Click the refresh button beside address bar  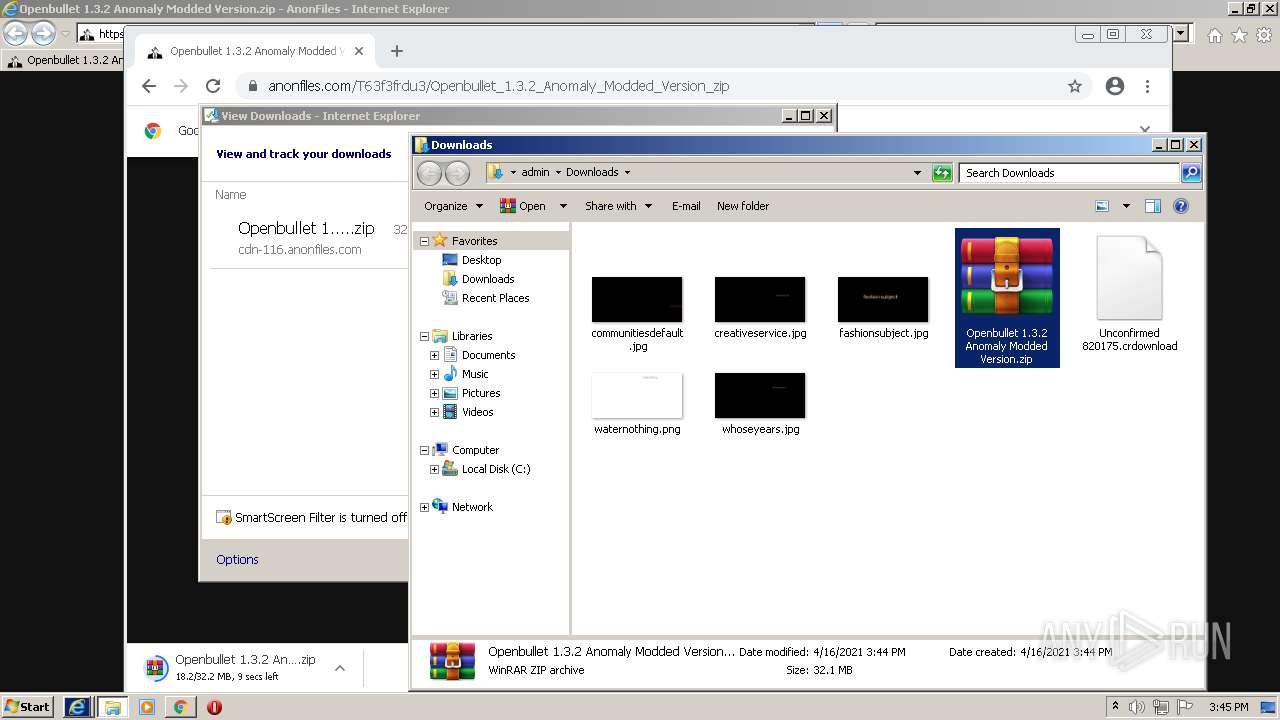click(x=942, y=173)
